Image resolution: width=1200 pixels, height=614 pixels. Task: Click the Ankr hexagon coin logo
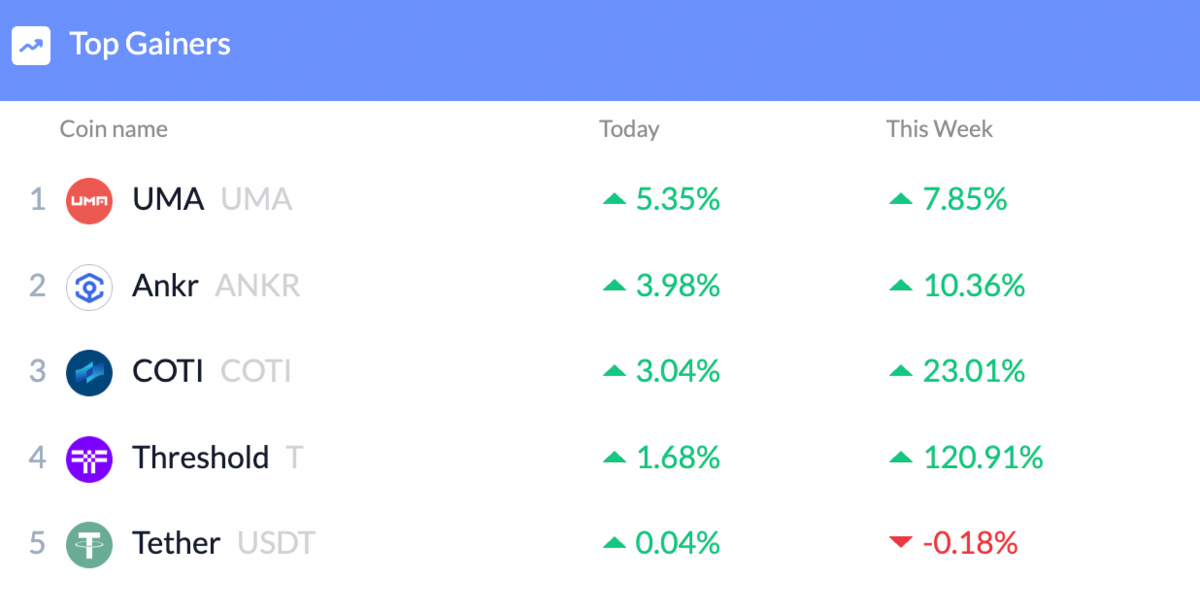[x=89, y=287]
